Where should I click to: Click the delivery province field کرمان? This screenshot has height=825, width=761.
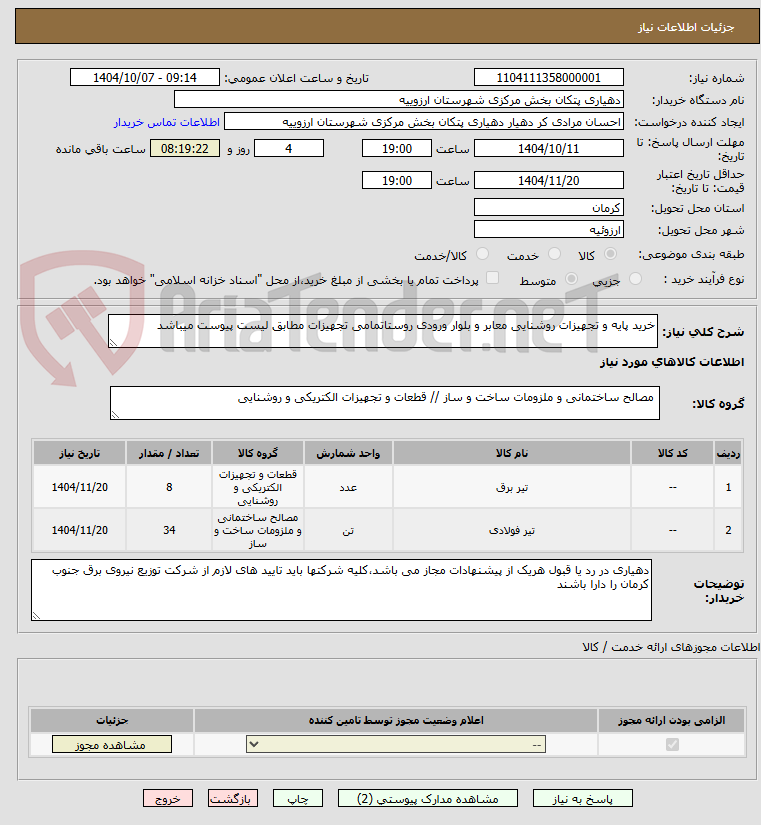point(548,207)
